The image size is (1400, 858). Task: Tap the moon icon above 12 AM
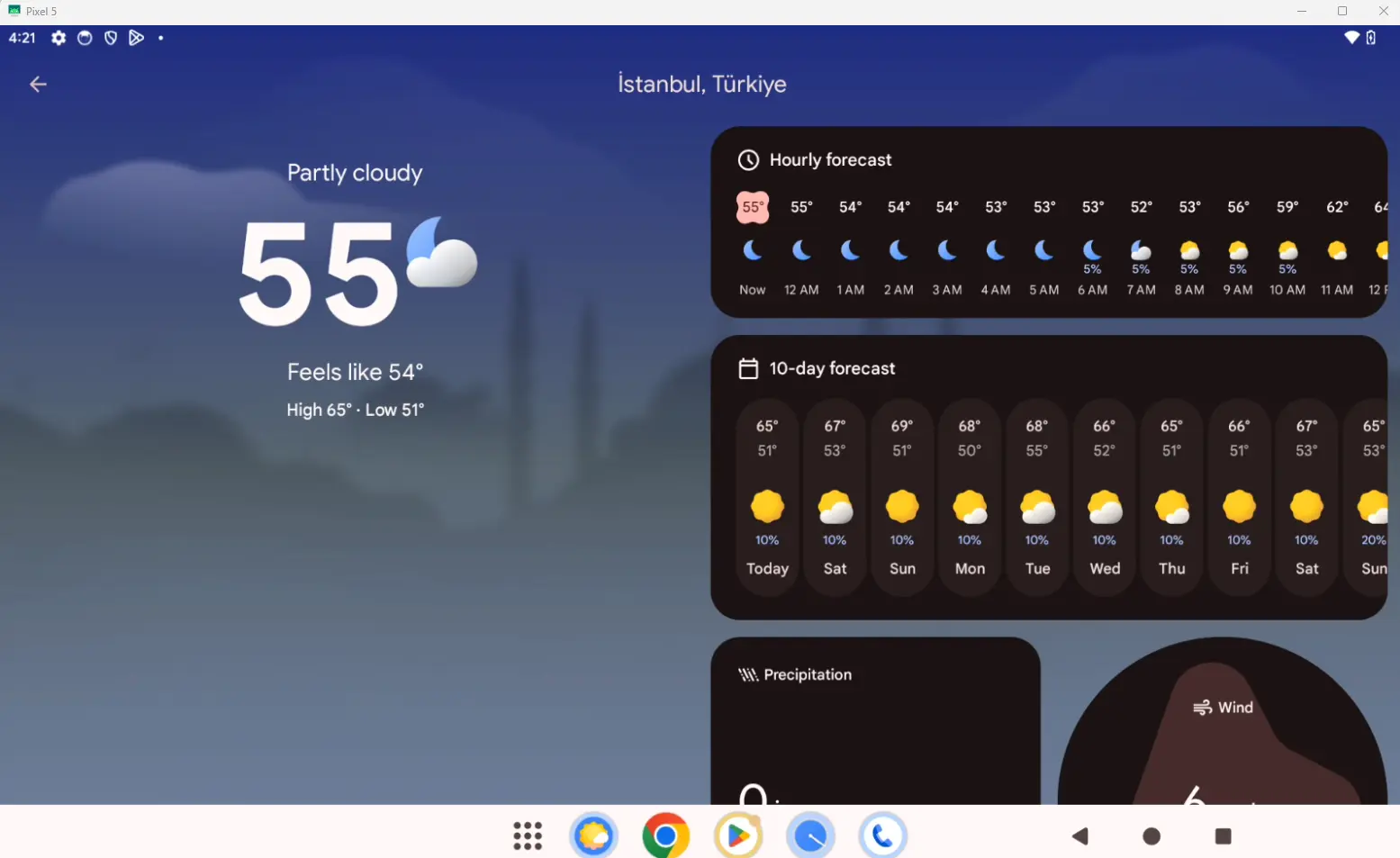click(x=801, y=249)
